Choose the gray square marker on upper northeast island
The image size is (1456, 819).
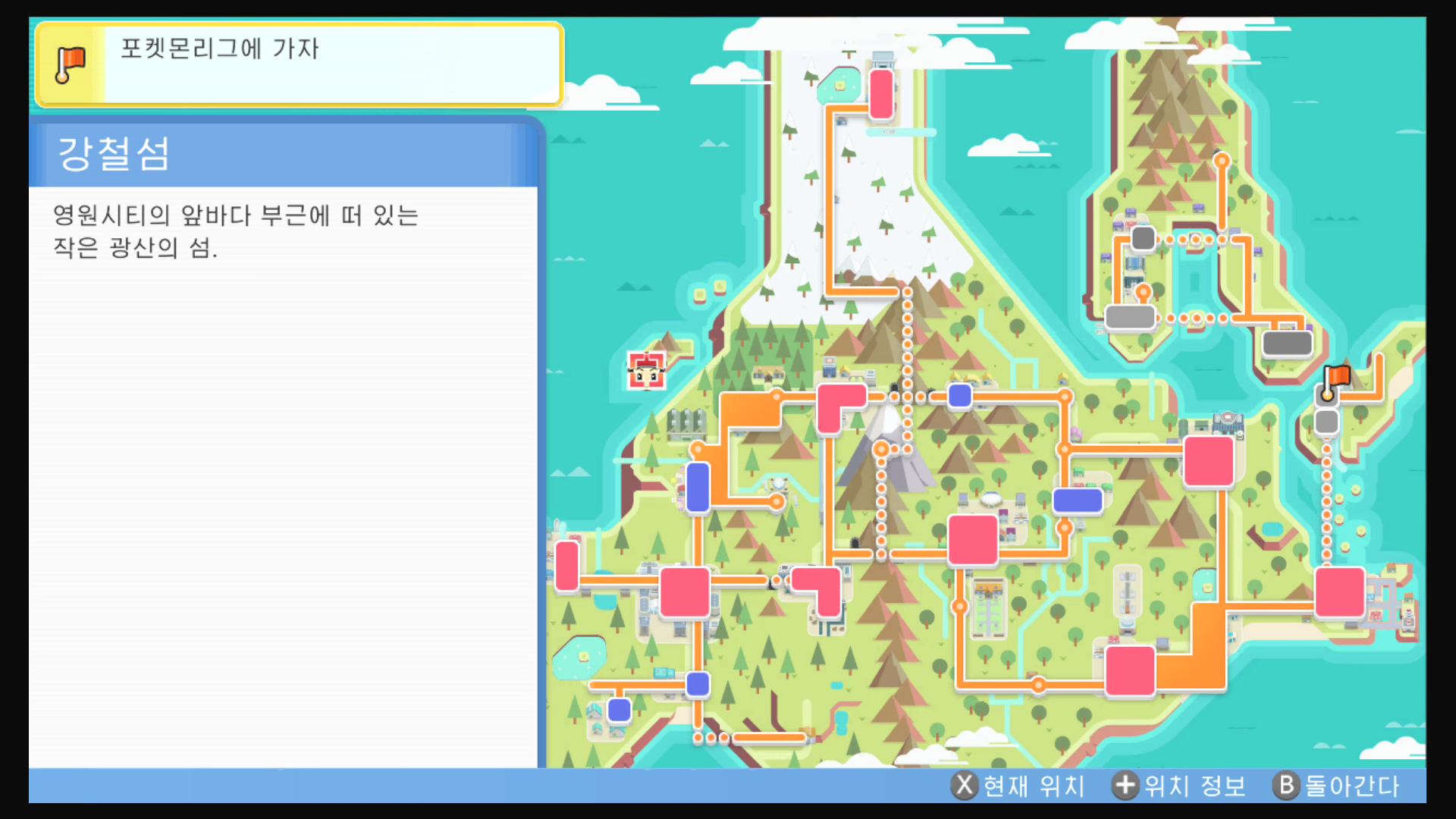tap(1143, 238)
